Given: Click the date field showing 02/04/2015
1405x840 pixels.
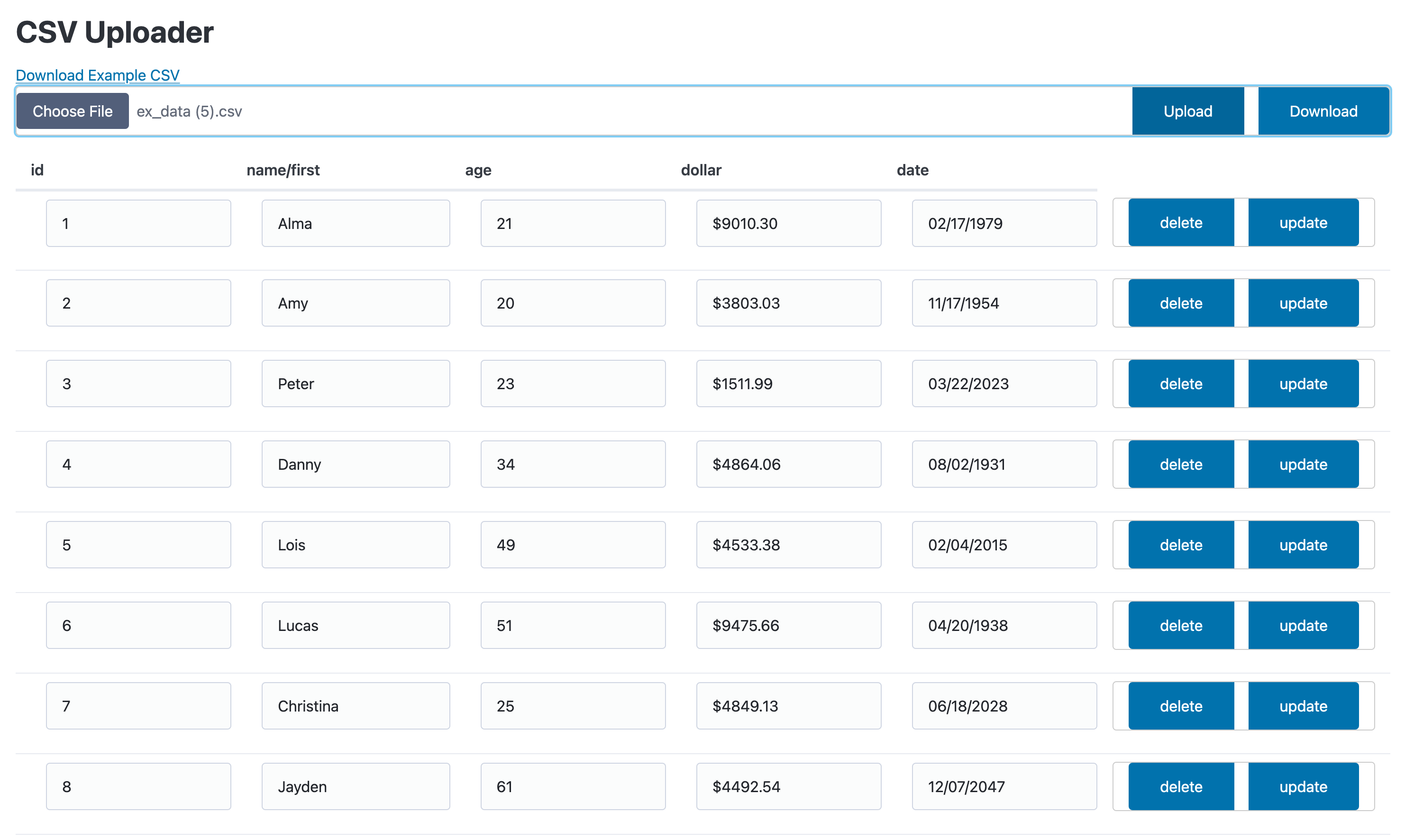Looking at the screenshot, I should [x=1004, y=545].
